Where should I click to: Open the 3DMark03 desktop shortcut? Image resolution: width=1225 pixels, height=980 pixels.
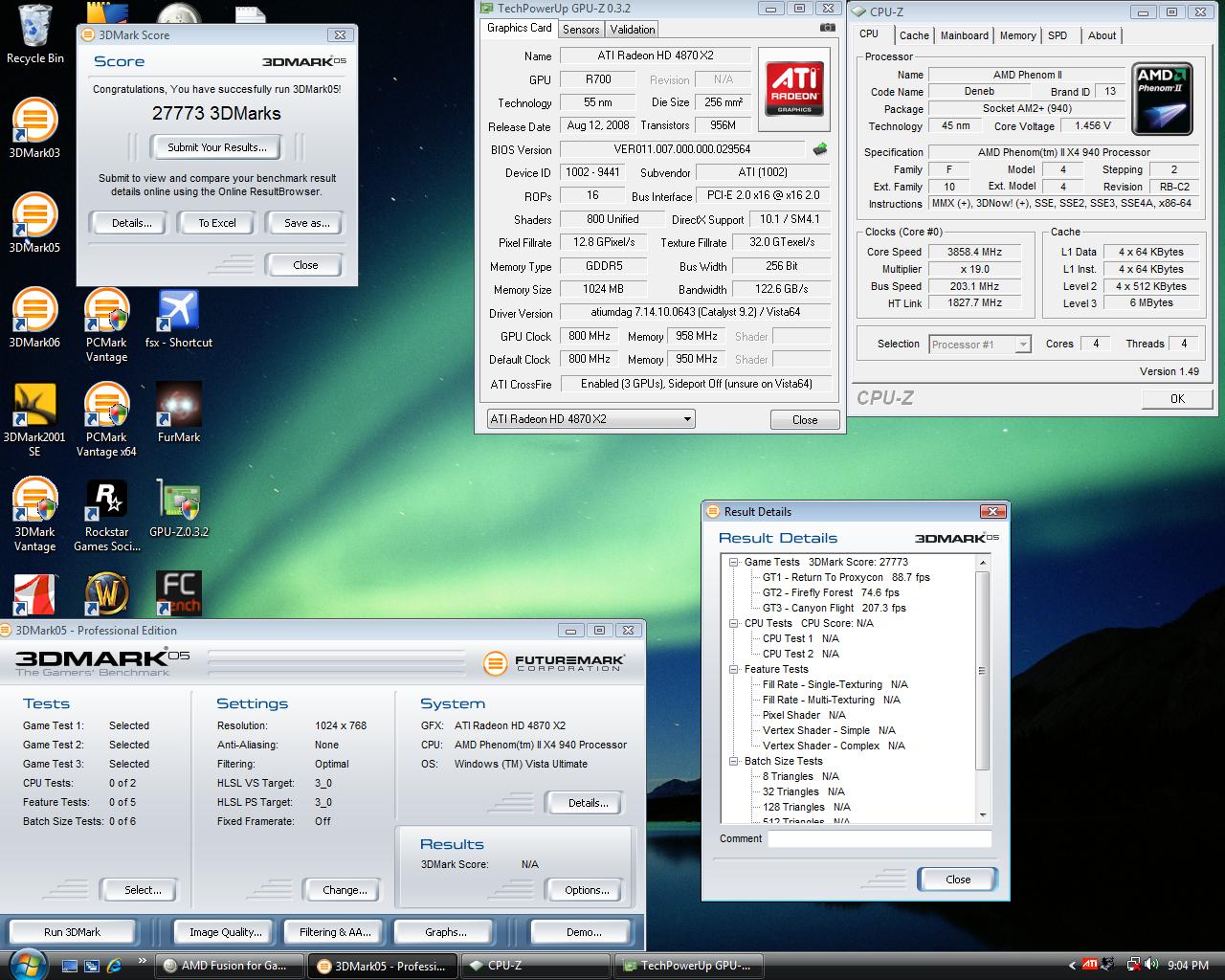(34, 128)
